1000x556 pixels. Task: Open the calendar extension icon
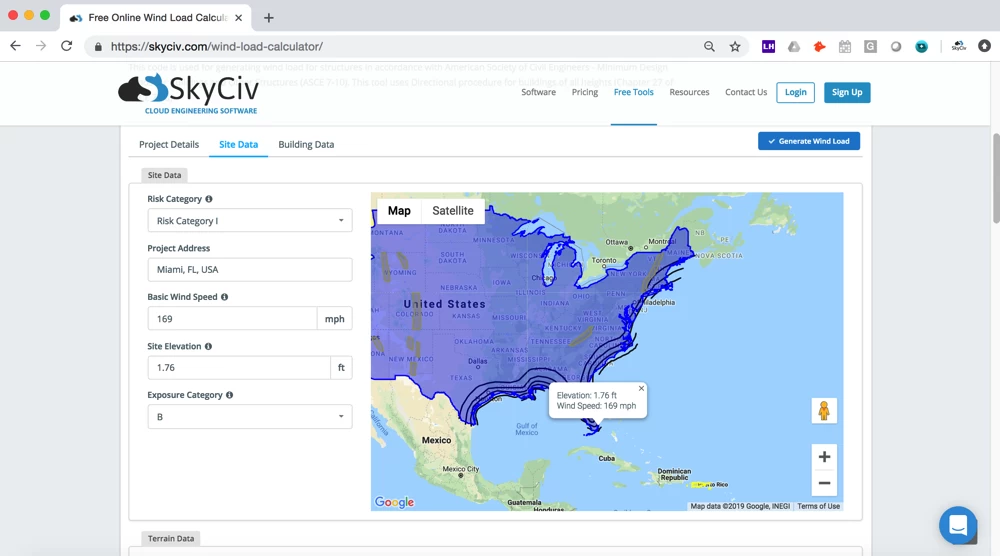[845, 47]
